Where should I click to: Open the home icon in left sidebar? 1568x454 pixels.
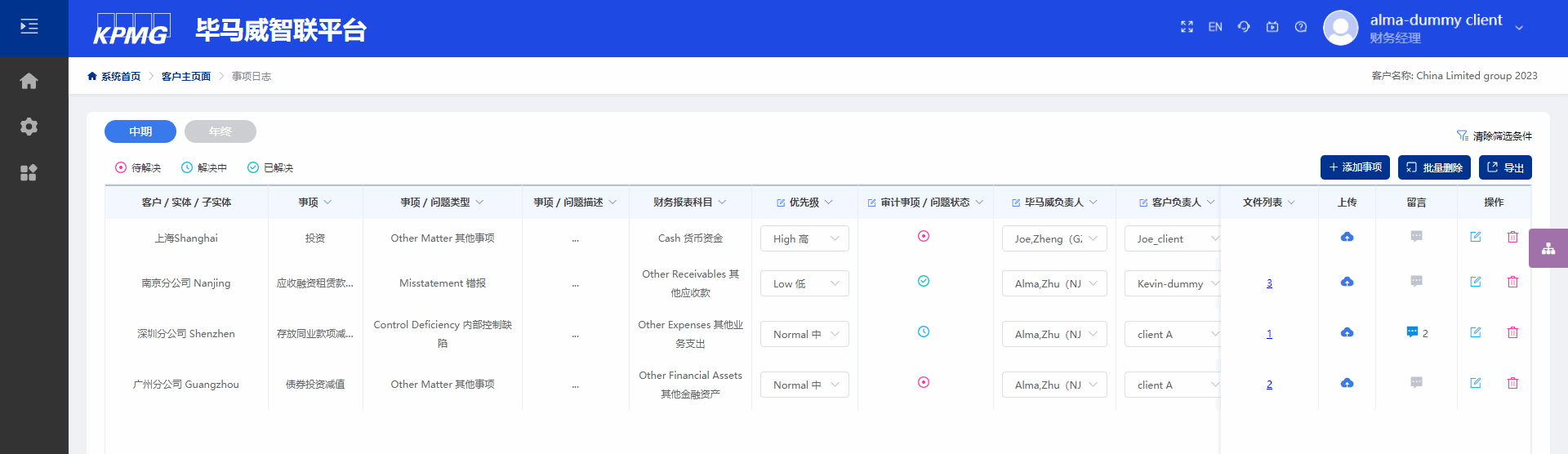click(29, 81)
